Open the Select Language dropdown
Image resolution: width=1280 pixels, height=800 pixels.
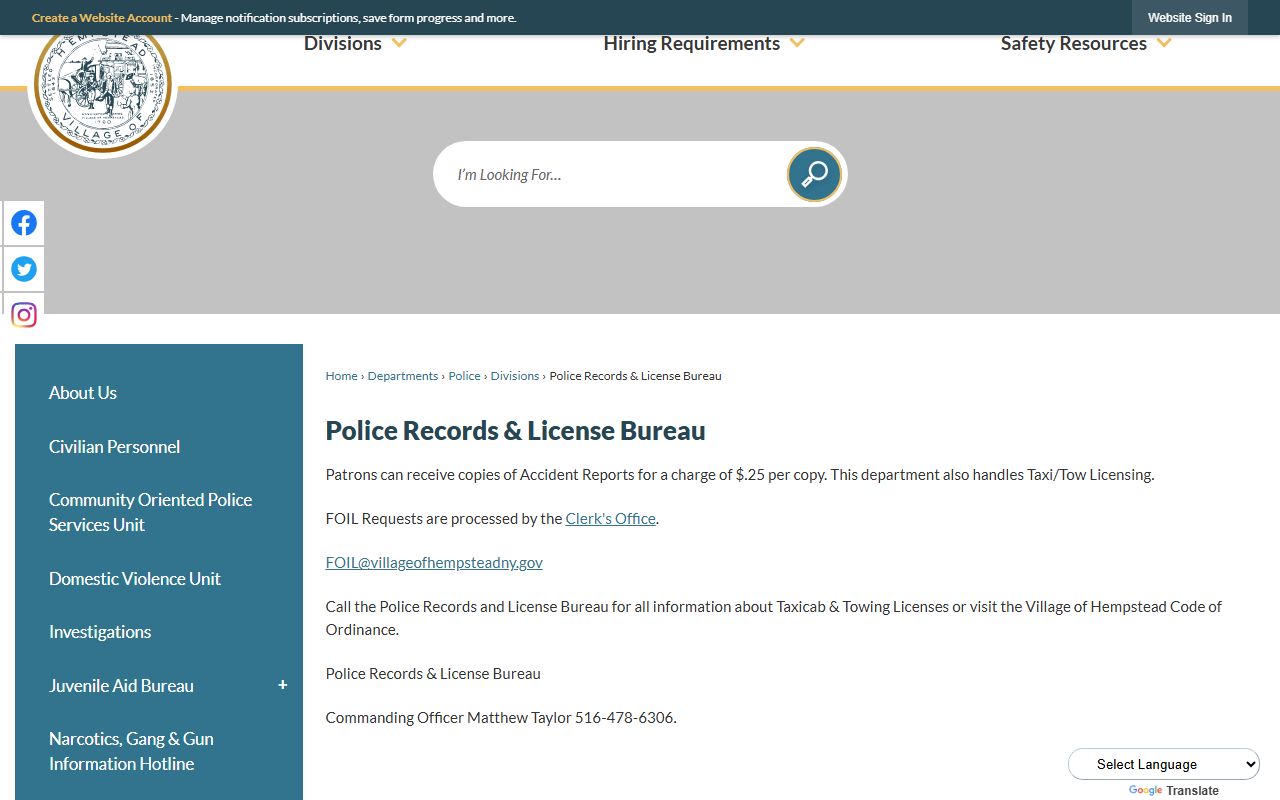[x=1164, y=764]
